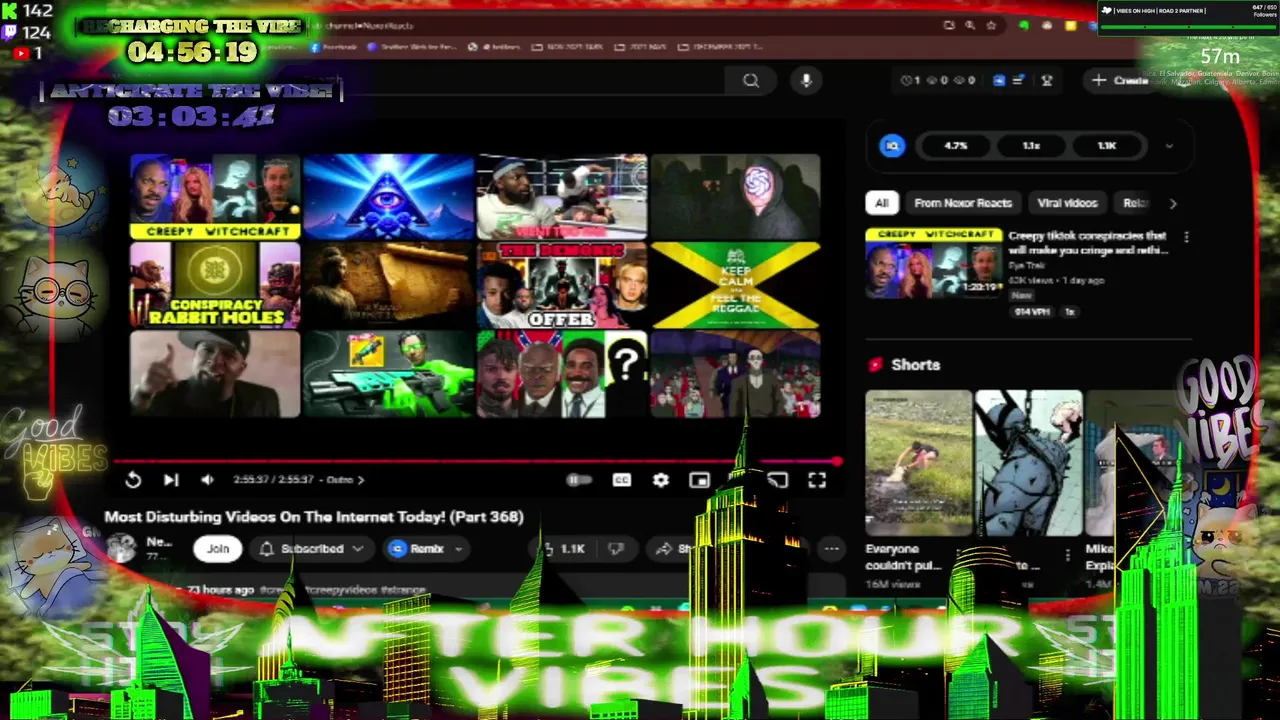1280x720 pixels.
Task: Open the Subscribed notification dropdown
Action: [311, 548]
